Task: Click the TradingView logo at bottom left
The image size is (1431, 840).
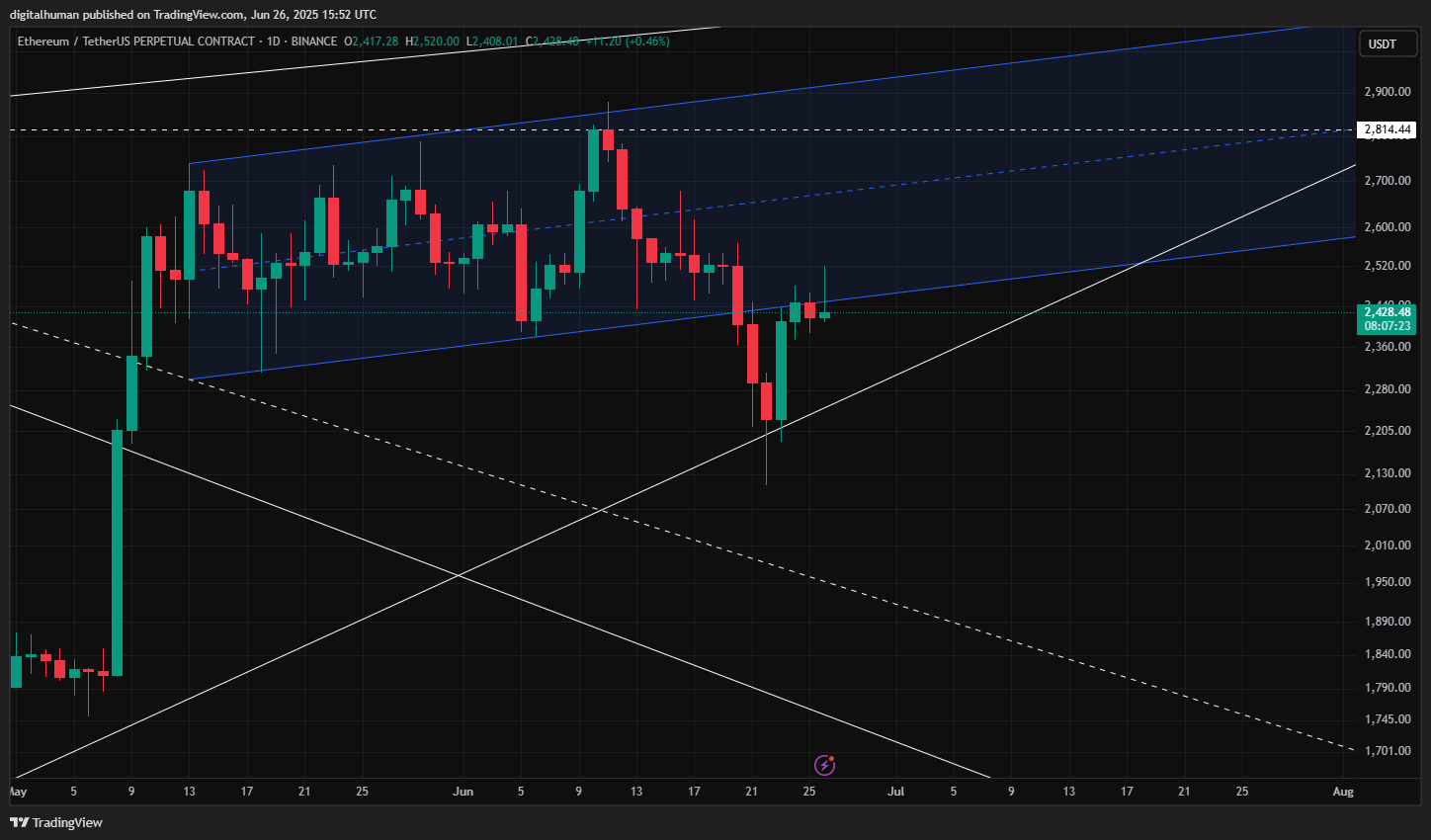Action: click(56, 822)
